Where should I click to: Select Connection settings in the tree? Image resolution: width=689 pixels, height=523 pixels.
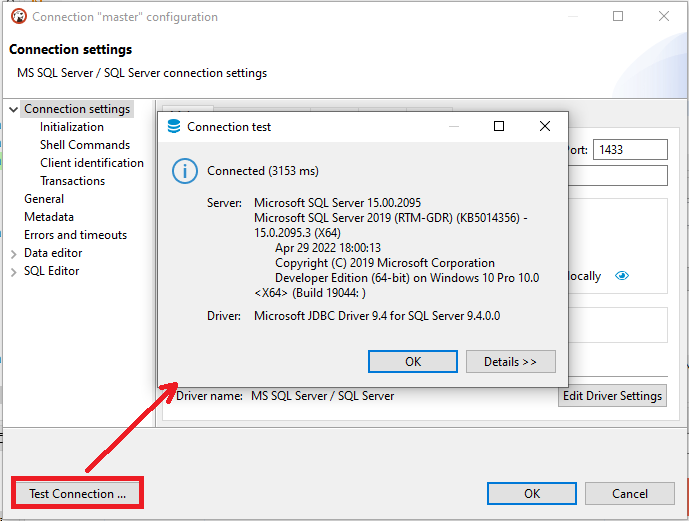coord(77,109)
